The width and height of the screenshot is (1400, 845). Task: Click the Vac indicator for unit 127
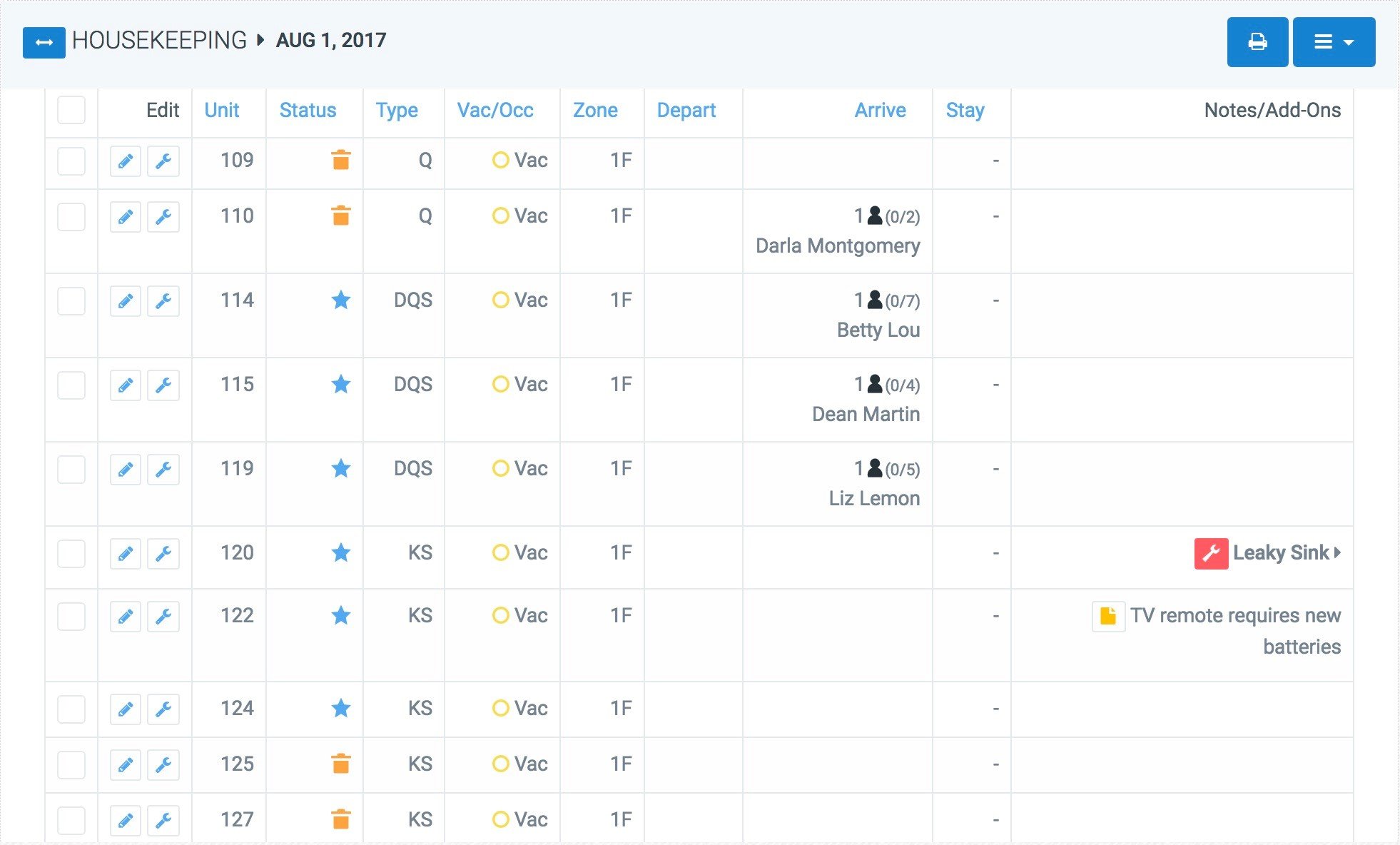tap(519, 819)
